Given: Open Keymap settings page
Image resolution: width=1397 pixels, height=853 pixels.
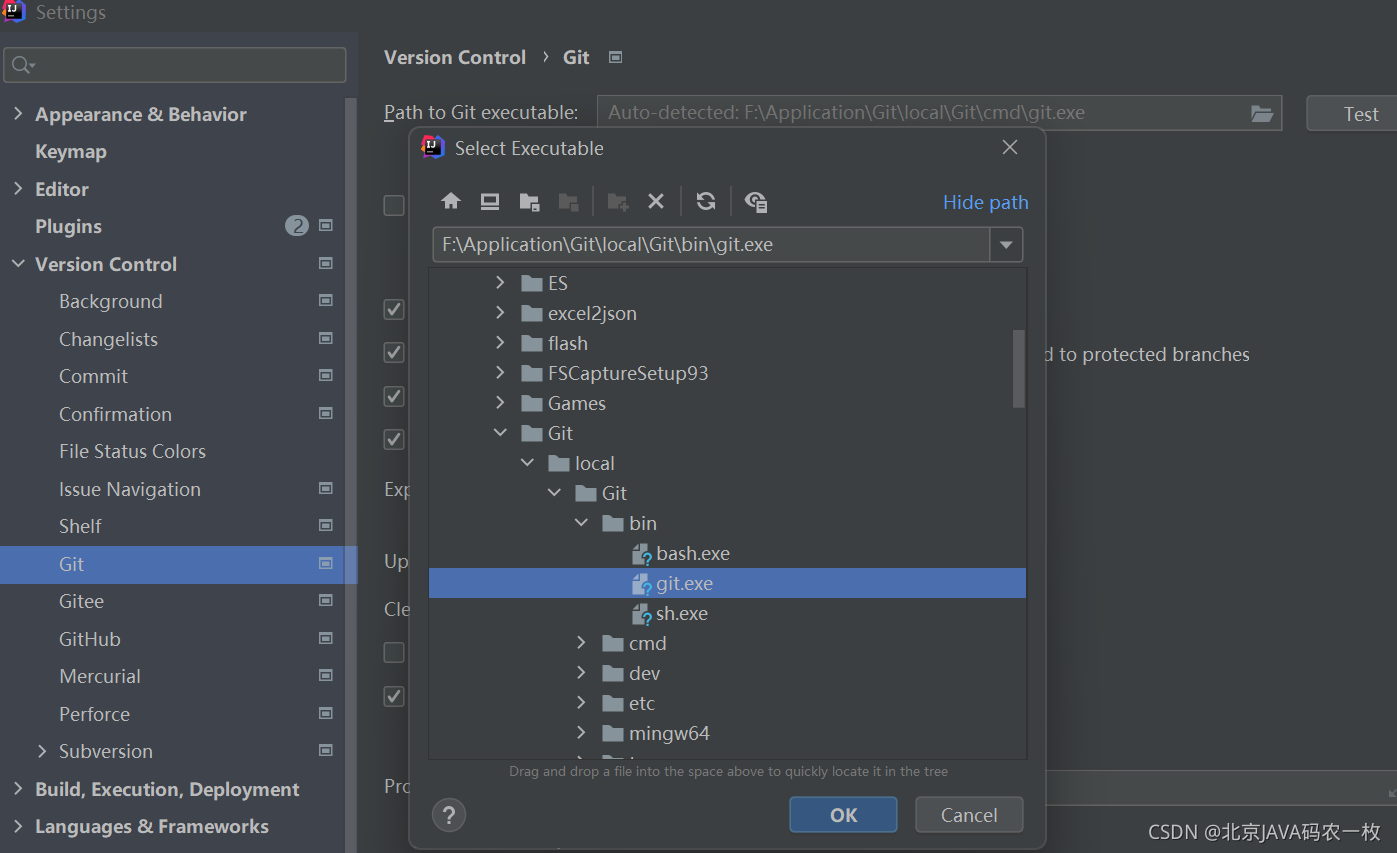Looking at the screenshot, I should pyautogui.click(x=71, y=151).
